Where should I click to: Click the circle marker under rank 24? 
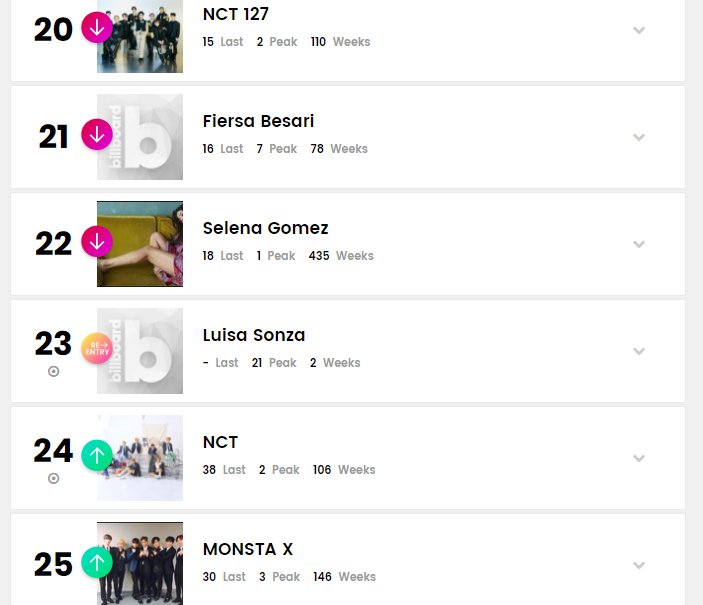53,479
